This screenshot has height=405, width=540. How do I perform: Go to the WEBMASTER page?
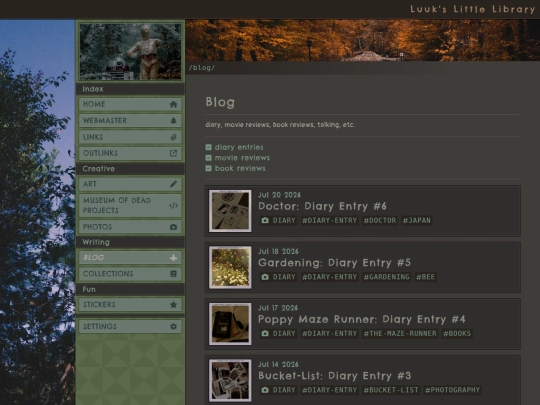tap(130, 121)
